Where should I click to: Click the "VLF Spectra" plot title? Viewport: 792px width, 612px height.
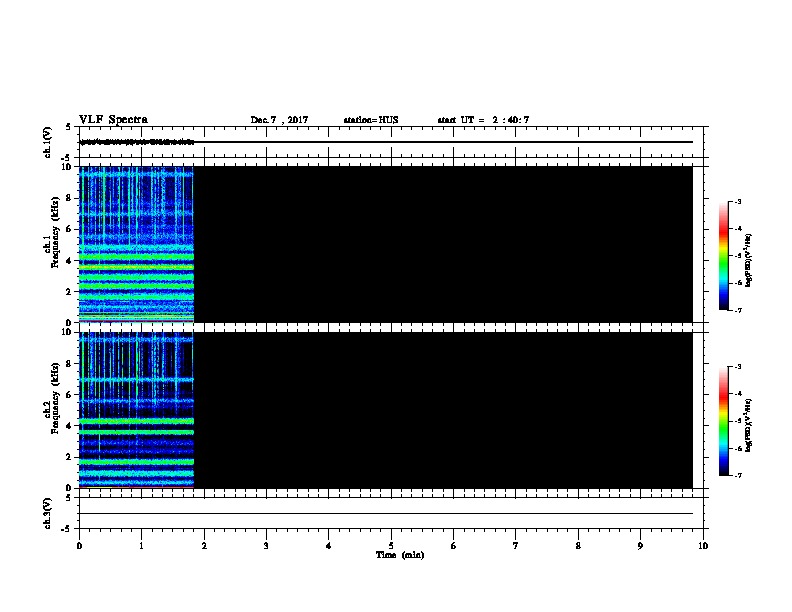pos(113,120)
